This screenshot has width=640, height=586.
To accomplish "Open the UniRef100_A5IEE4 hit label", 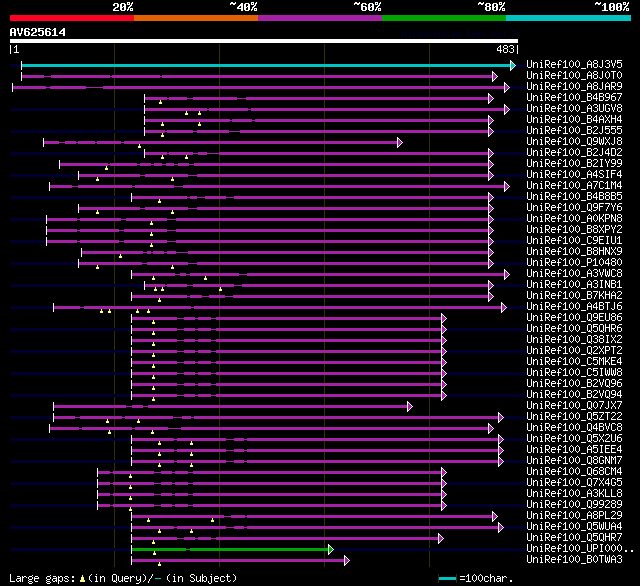I will click(574, 450).
